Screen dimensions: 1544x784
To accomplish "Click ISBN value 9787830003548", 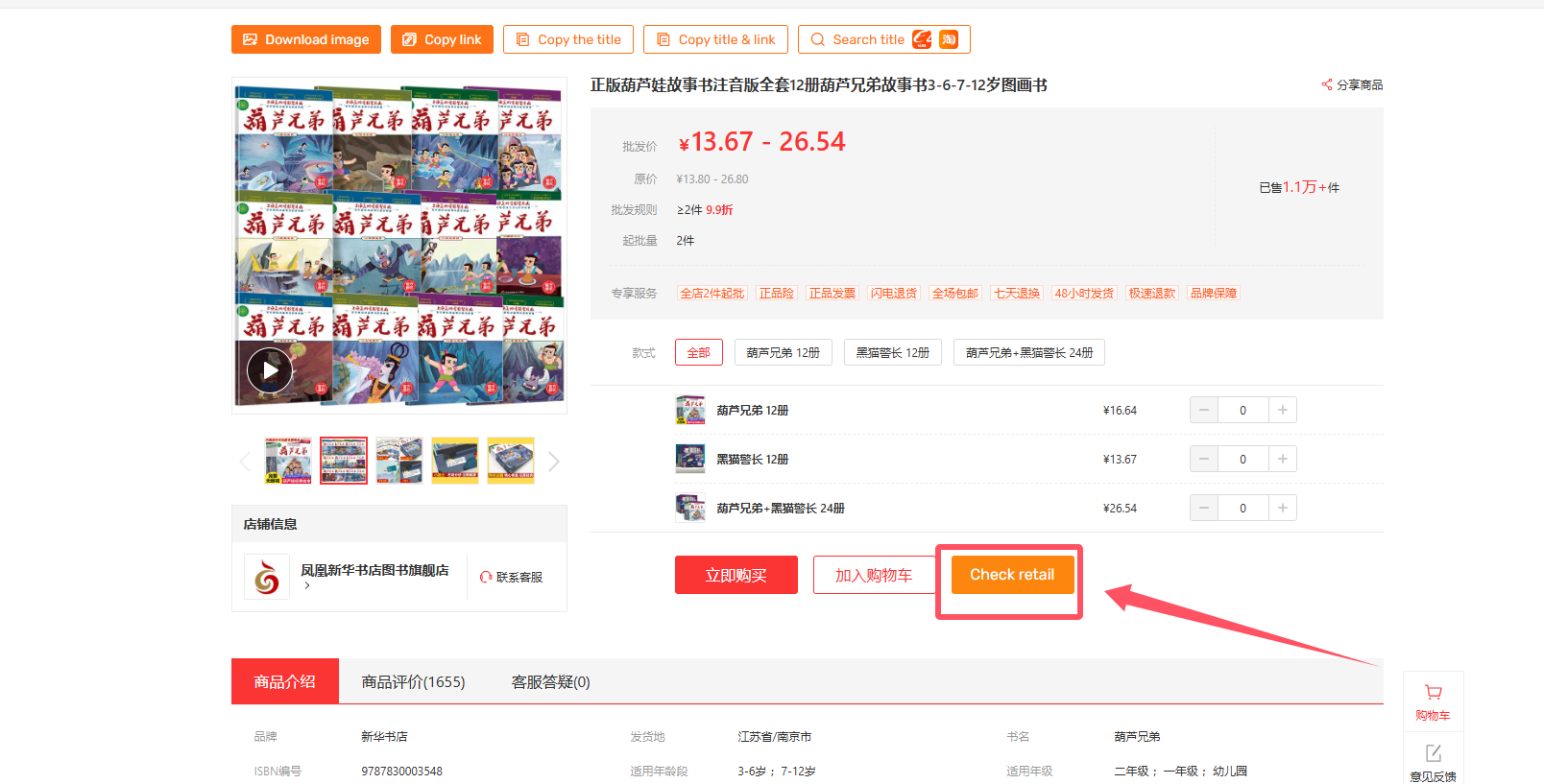I will (401, 771).
